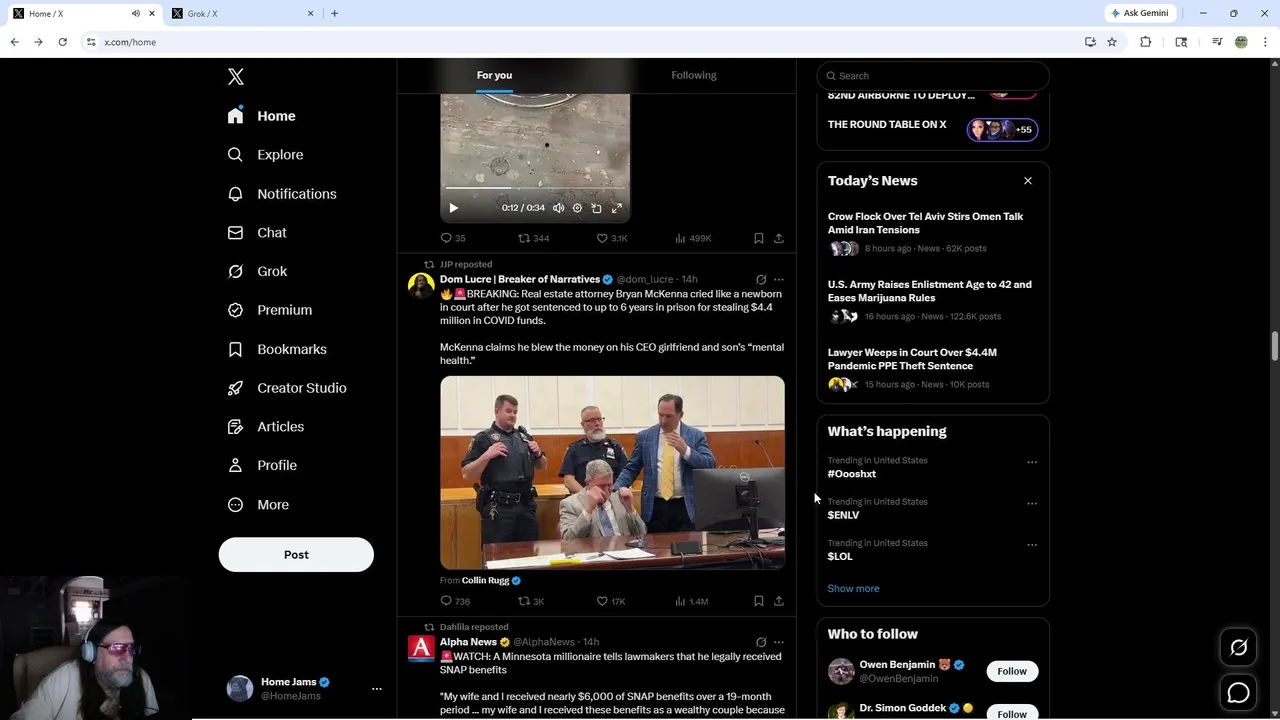Bookmark Dom Lucre post
Image resolution: width=1280 pixels, height=720 pixels.
pyautogui.click(x=759, y=601)
